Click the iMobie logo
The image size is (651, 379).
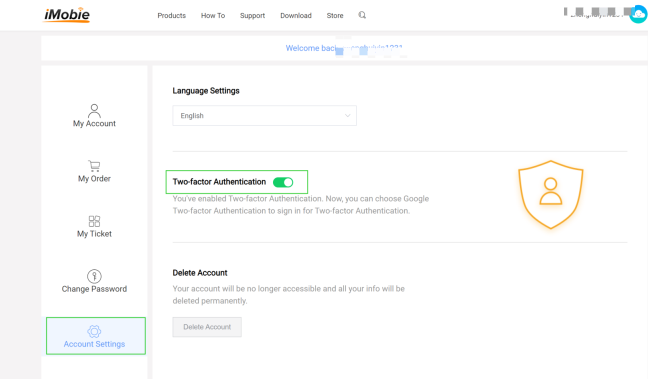point(67,15)
